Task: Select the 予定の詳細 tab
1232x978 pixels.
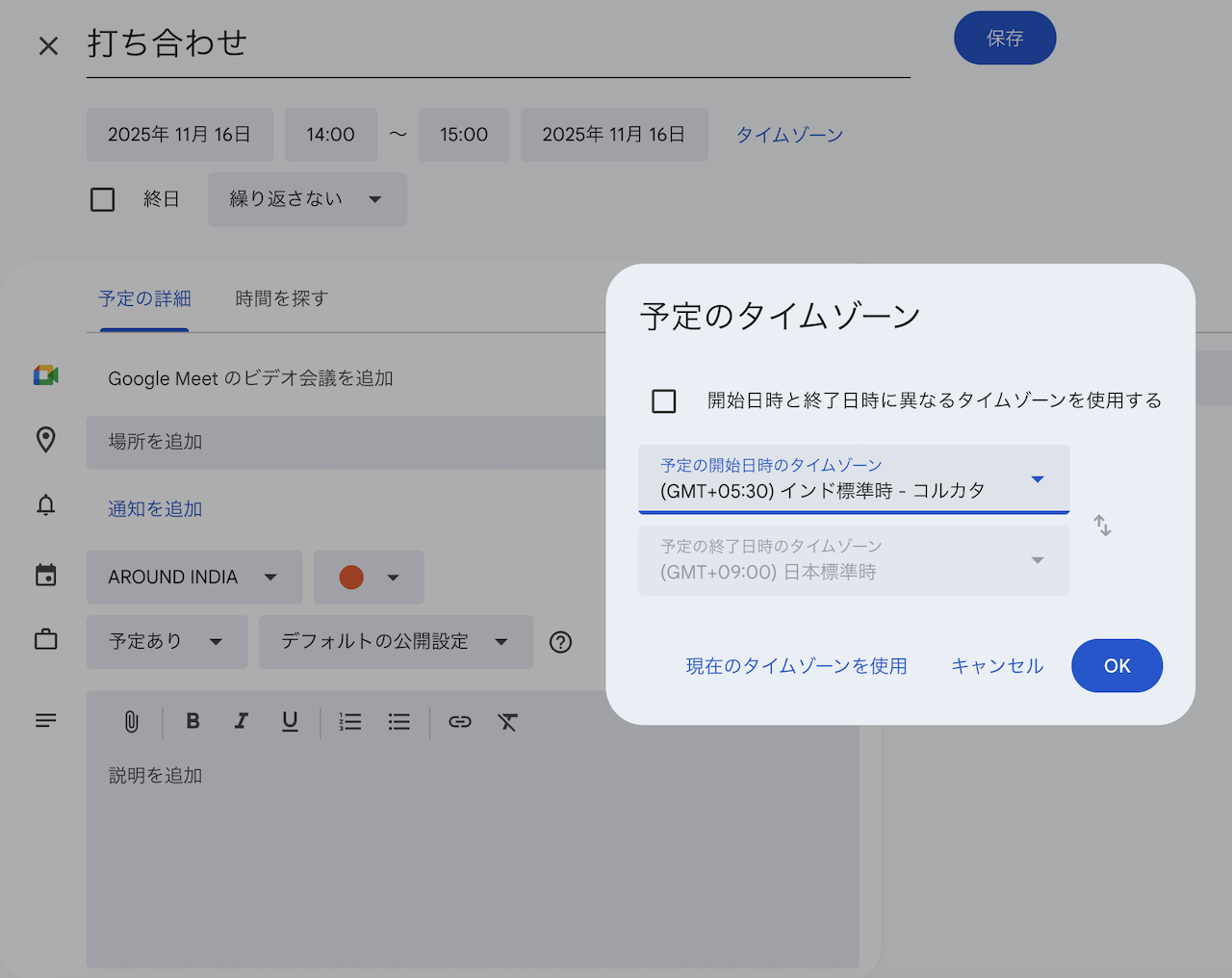Action: (x=144, y=298)
